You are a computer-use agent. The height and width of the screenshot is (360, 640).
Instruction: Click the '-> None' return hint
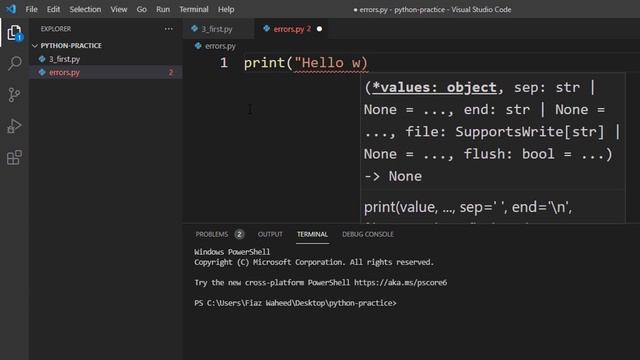tap(393, 176)
